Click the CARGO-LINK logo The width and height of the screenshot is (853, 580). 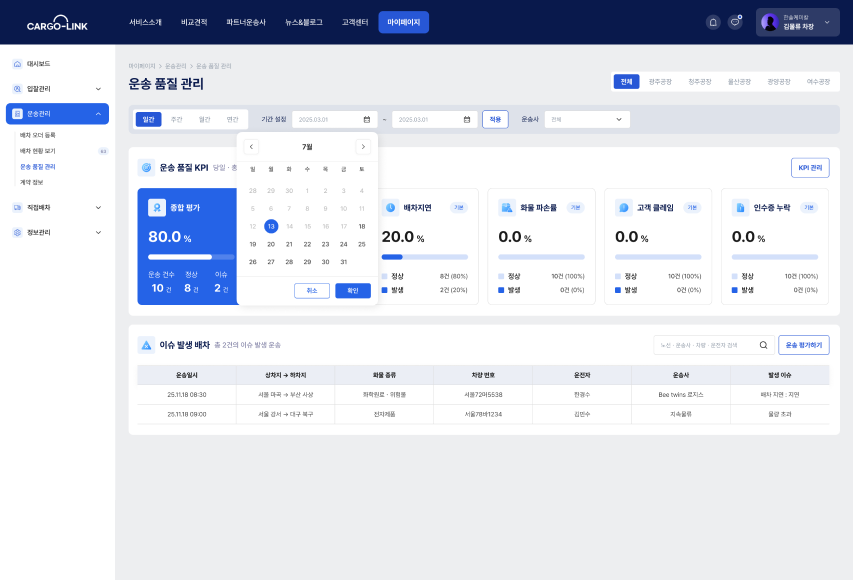point(57,23)
